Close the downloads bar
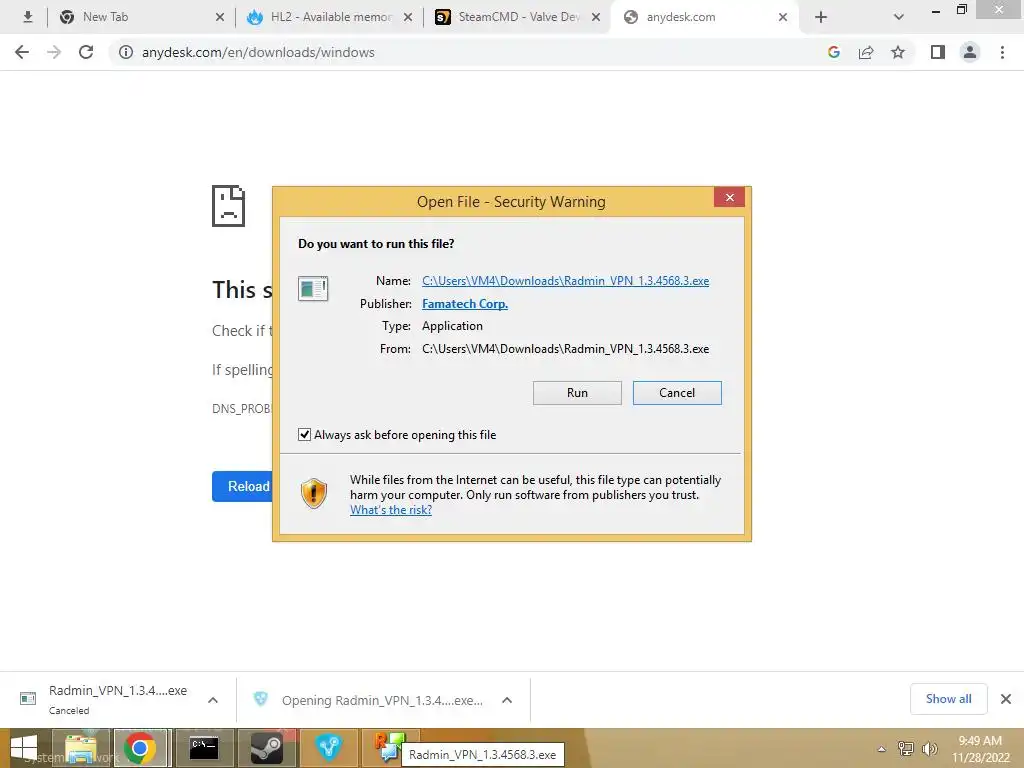This screenshot has width=1024, height=768. [x=1006, y=699]
